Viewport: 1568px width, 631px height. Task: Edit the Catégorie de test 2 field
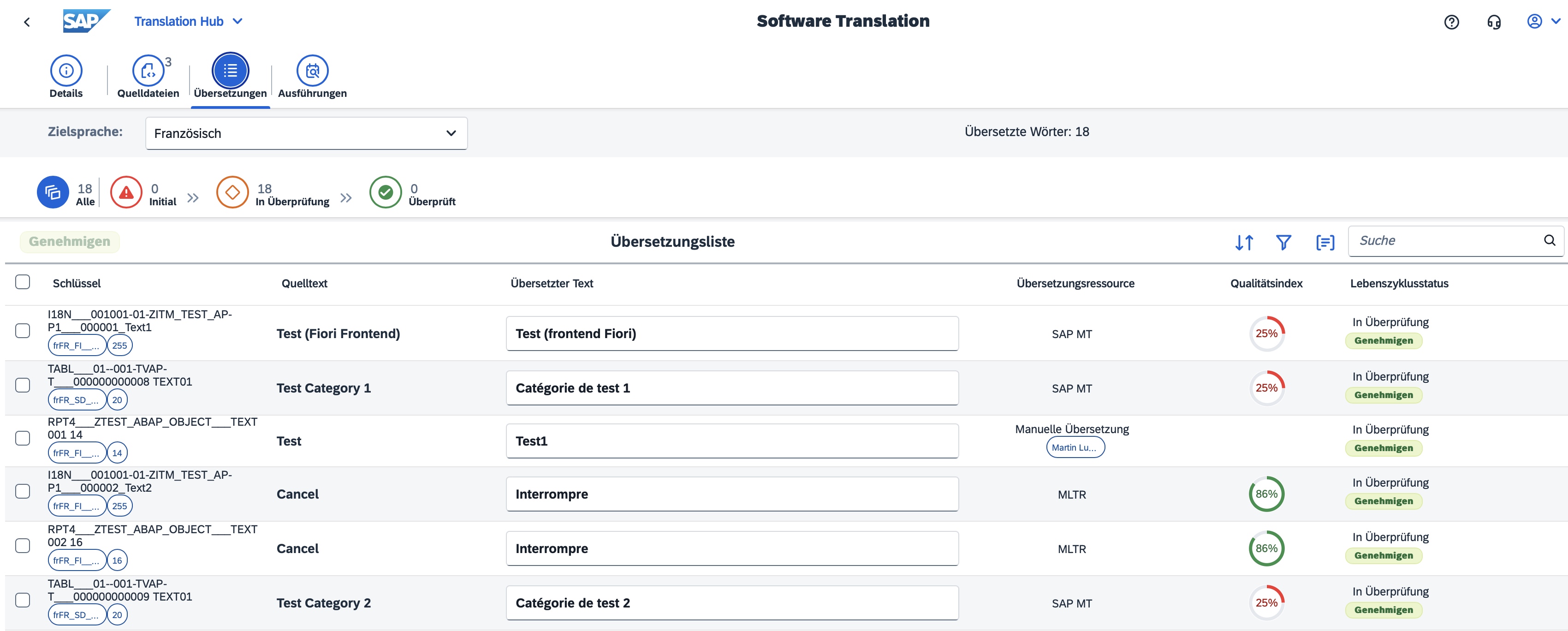point(732,603)
